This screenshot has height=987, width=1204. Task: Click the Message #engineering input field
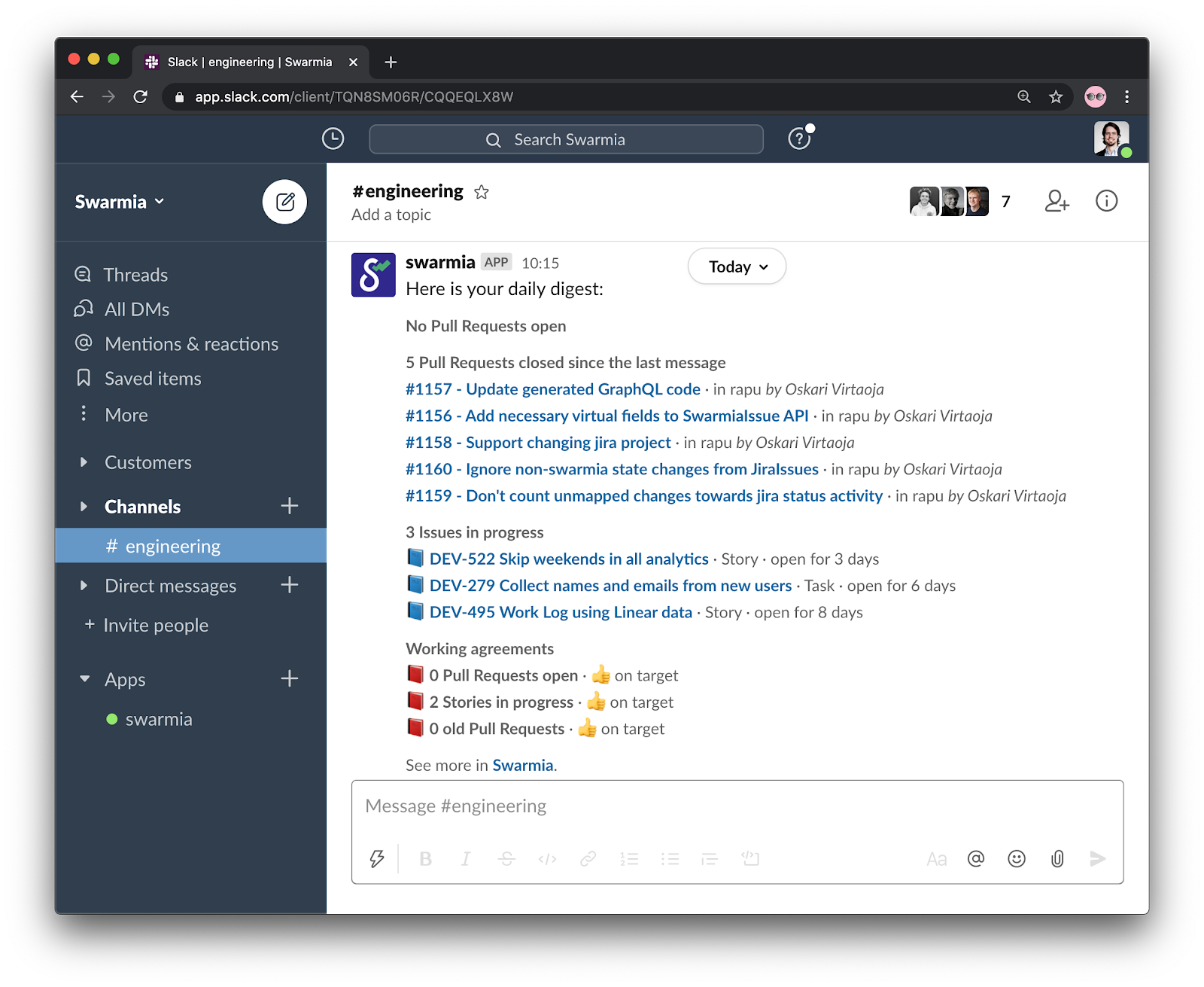click(736, 806)
